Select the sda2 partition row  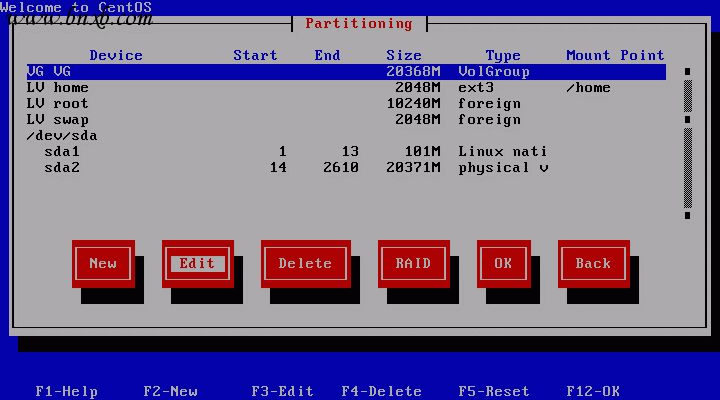346,168
